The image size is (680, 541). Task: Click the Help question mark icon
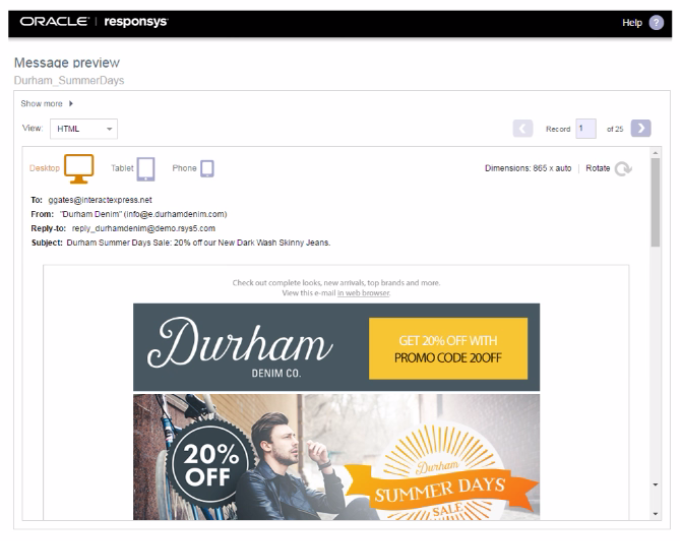tap(656, 23)
